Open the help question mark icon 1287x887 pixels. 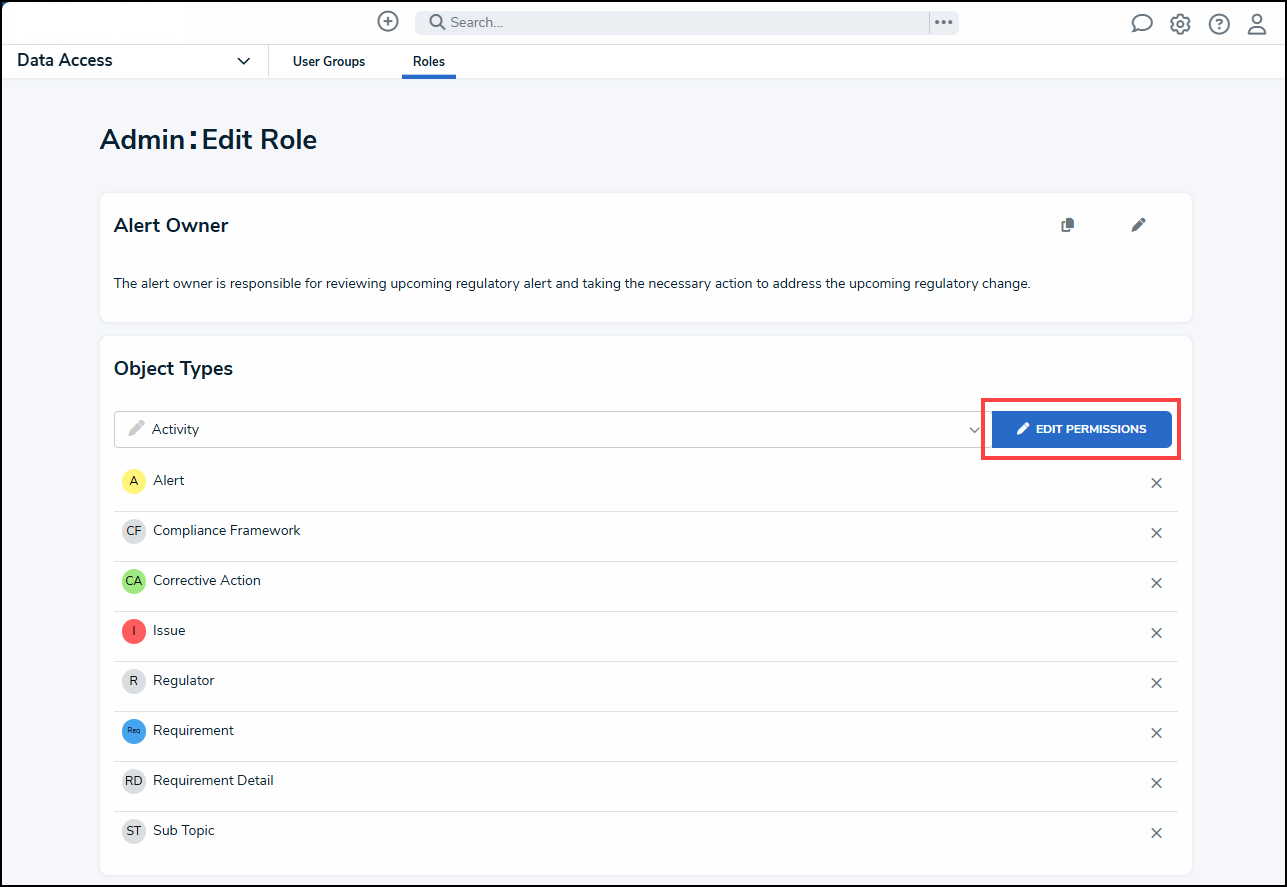tap(1219, 24)
